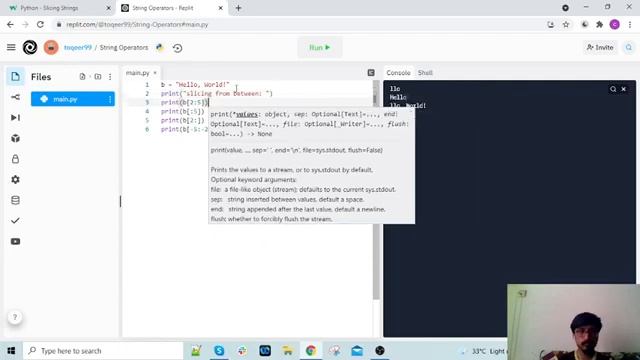Switch to the Python - Slicing Strings browser tab

[60, 8]
